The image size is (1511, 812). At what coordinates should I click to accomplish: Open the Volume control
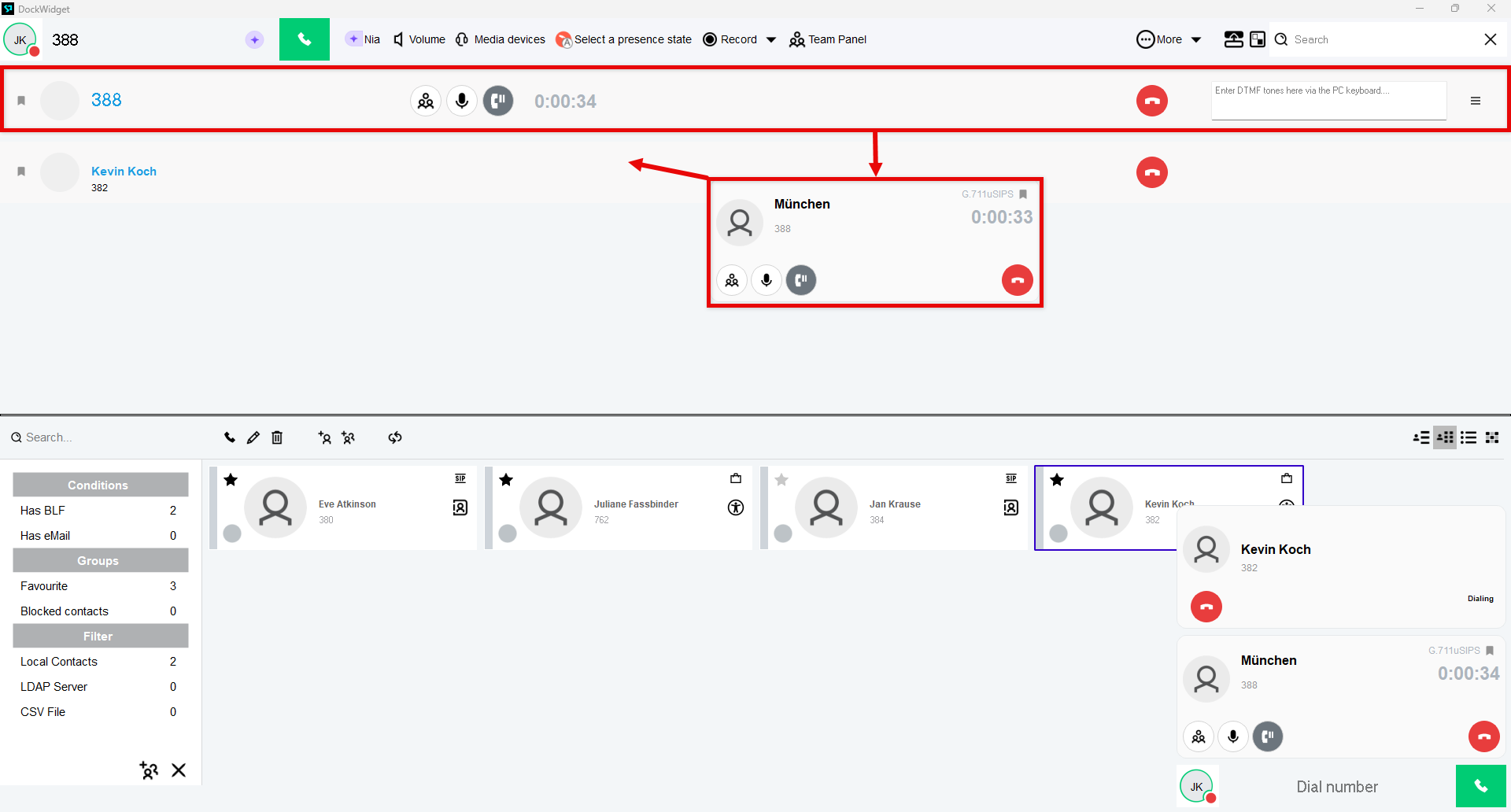click(419, 39)
